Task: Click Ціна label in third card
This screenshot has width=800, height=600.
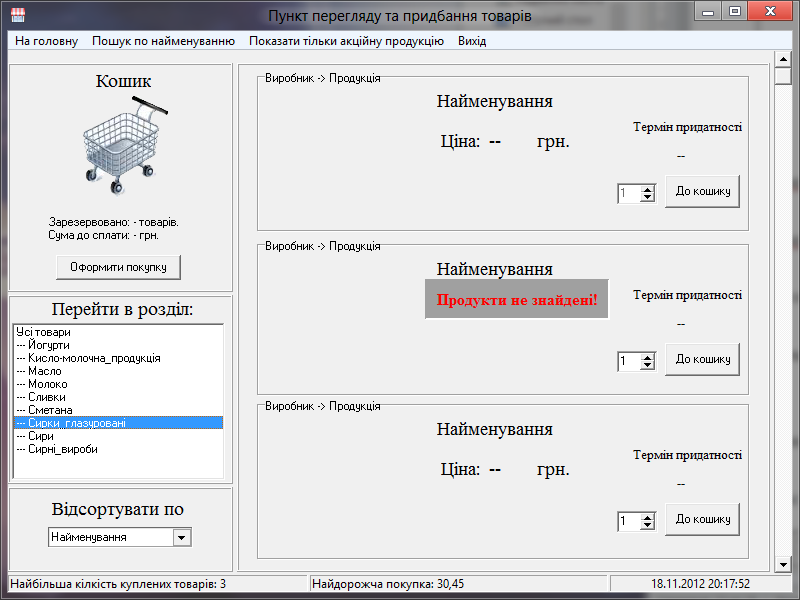Action: pos(460,469)
